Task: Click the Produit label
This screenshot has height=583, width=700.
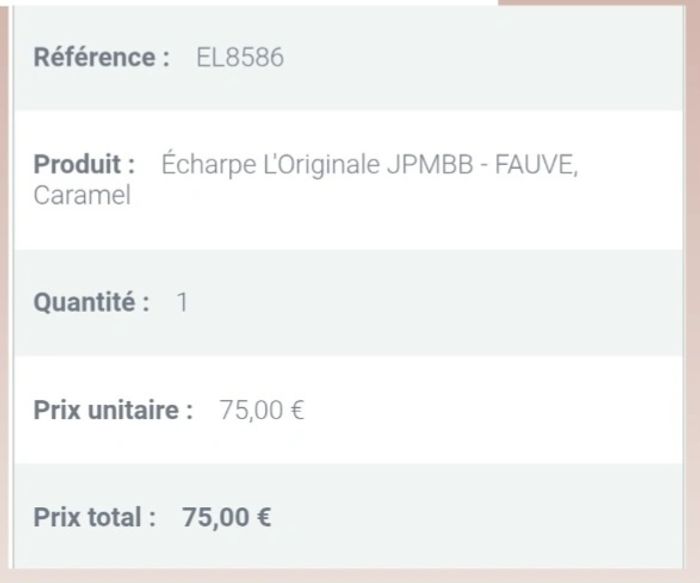Action: [84, 165]
